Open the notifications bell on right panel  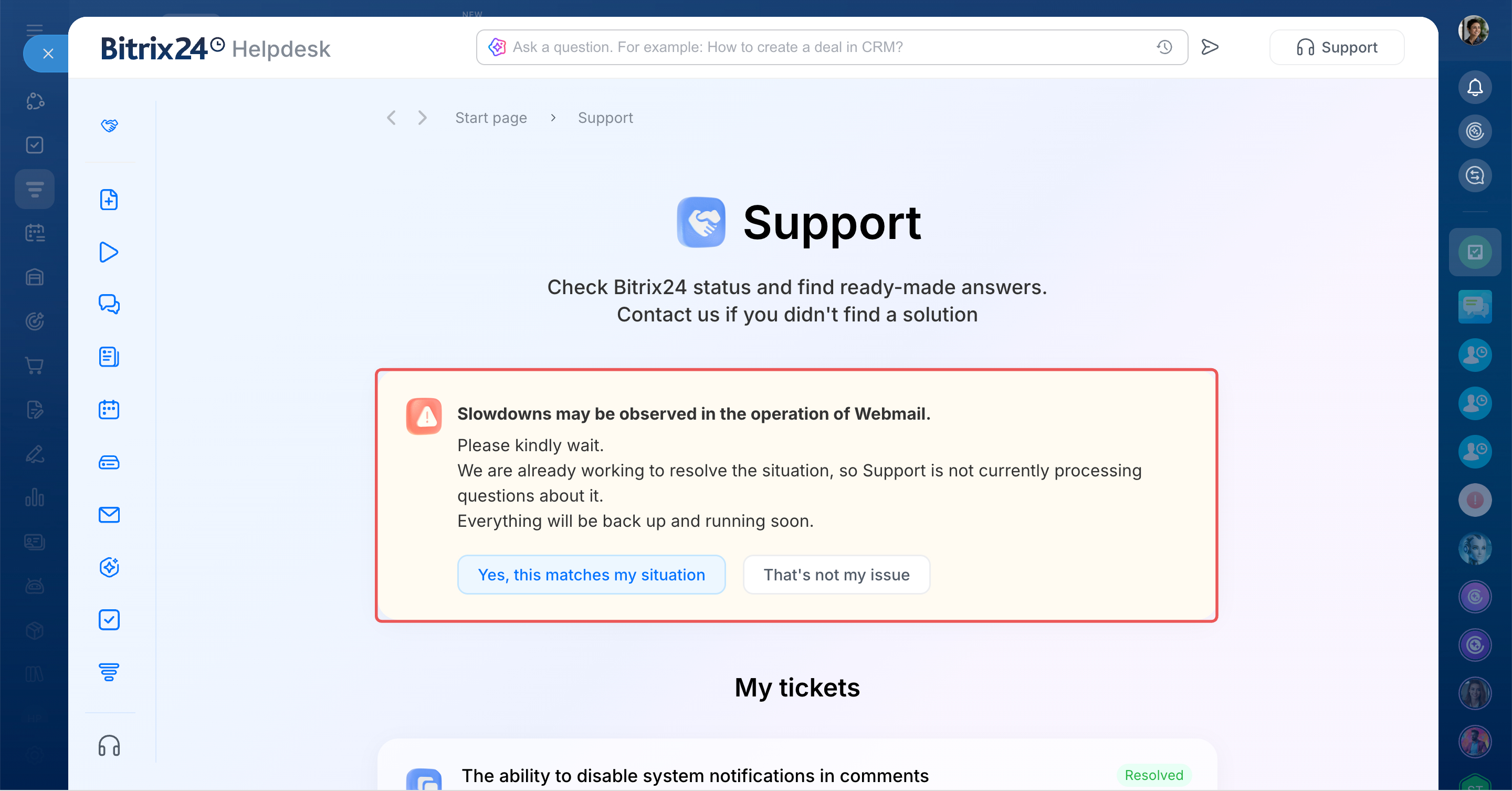[1474, 88]
